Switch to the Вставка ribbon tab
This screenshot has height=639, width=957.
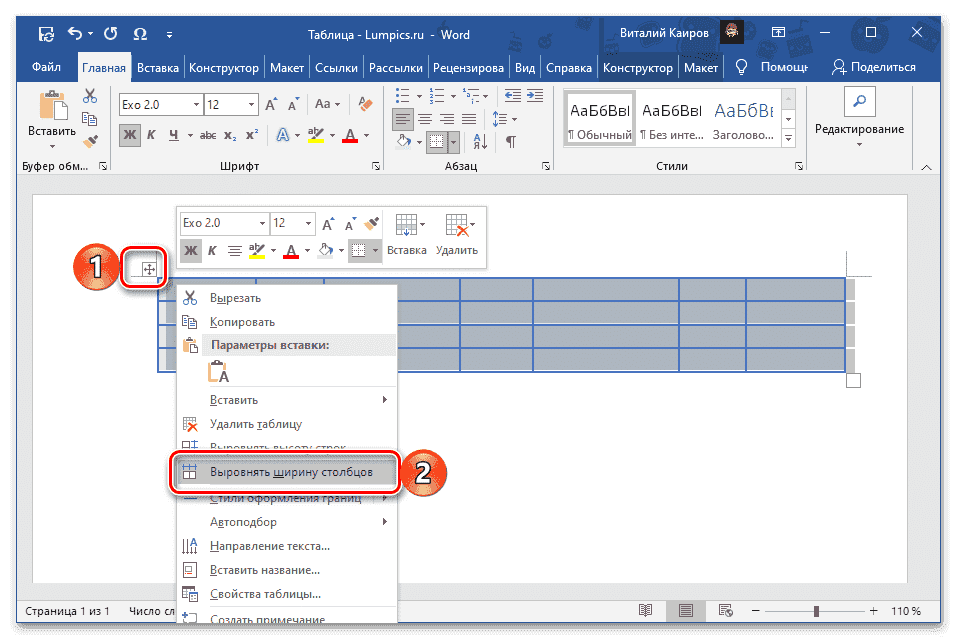[158, 68]
